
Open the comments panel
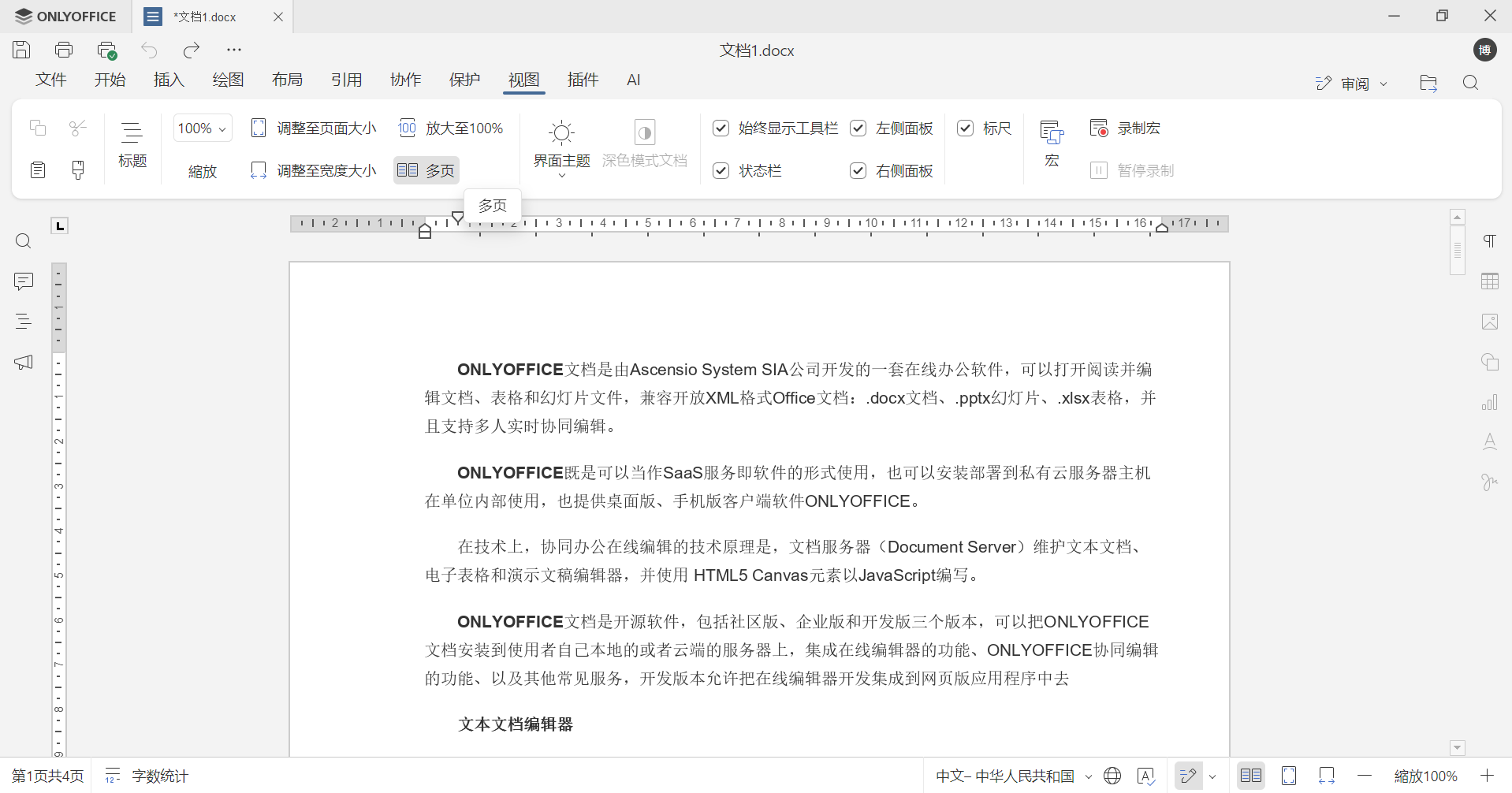click(23, 281)
